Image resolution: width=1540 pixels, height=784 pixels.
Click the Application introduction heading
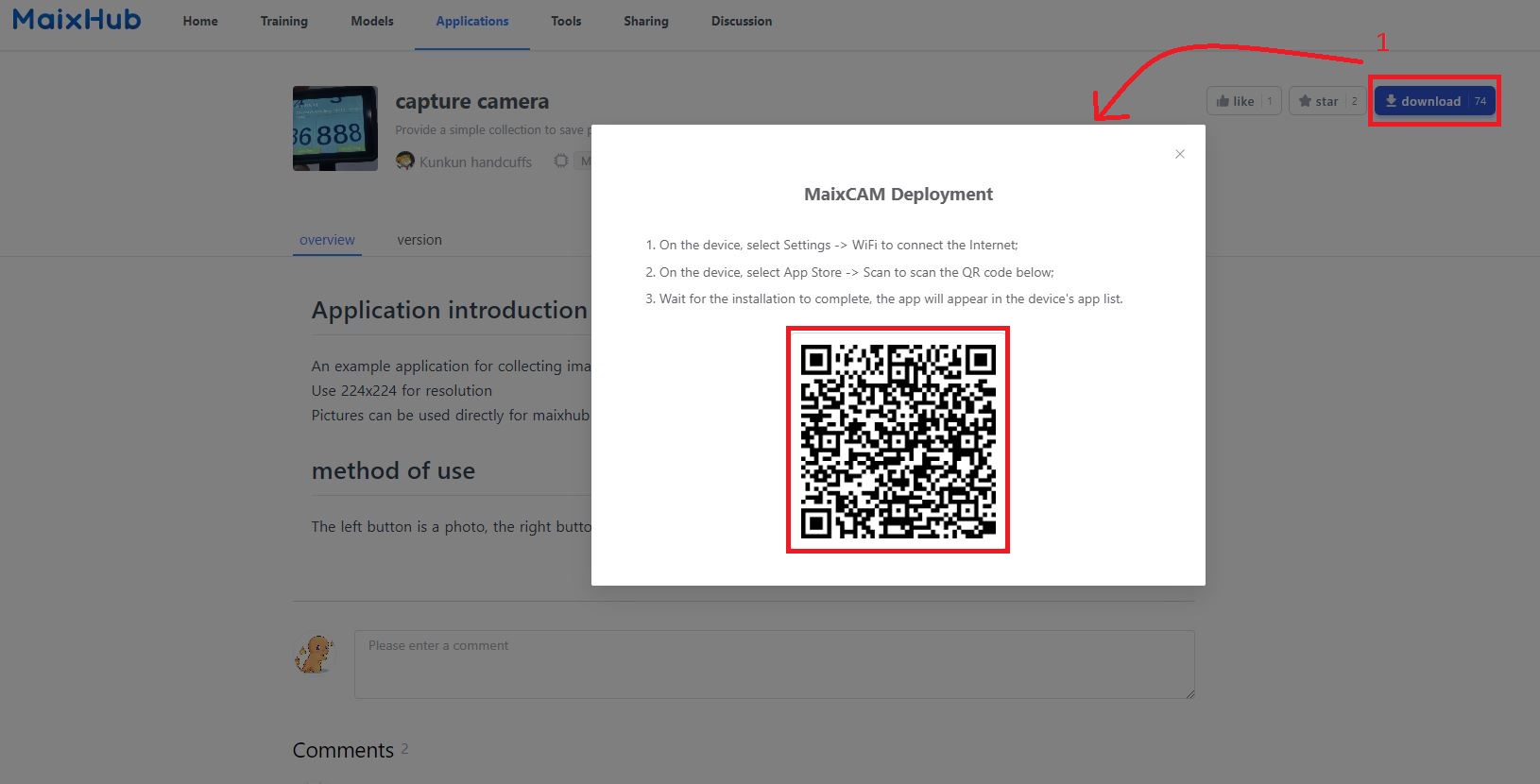(x=450, y=311)
